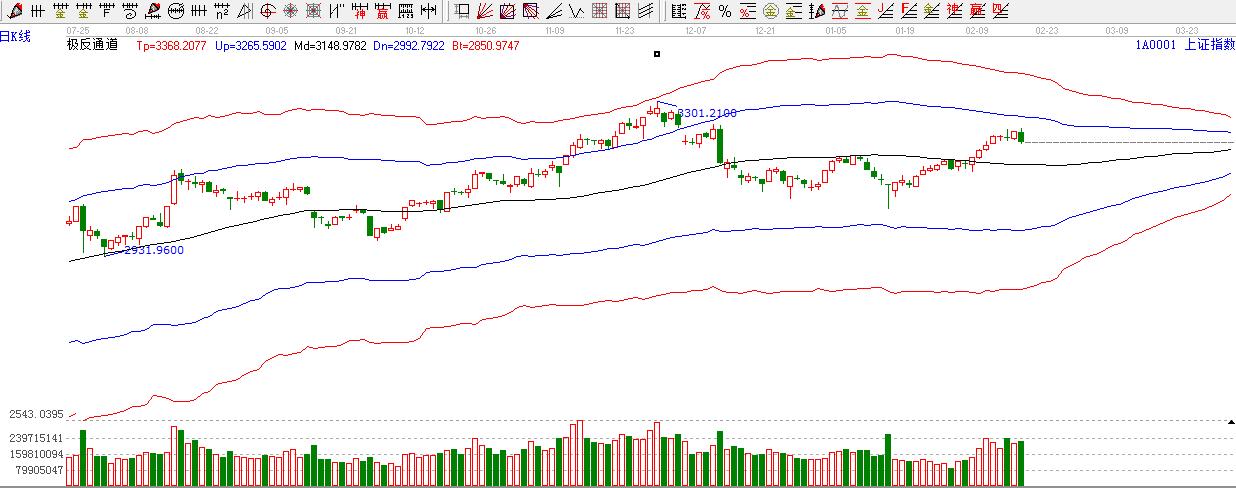
Task: Click the horizontal width arrows icon
Action: click(428, 12)
